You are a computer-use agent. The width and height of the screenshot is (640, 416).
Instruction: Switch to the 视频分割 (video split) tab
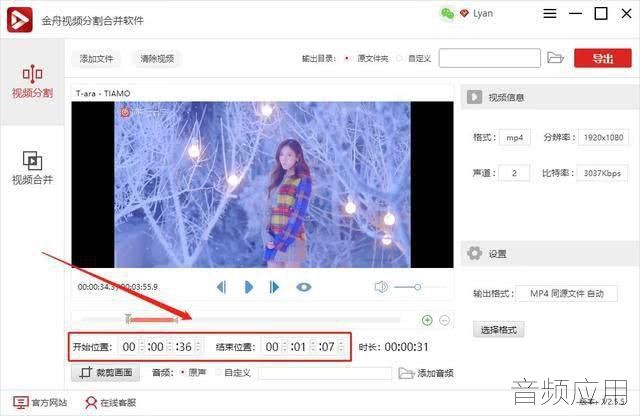(32, 82)
